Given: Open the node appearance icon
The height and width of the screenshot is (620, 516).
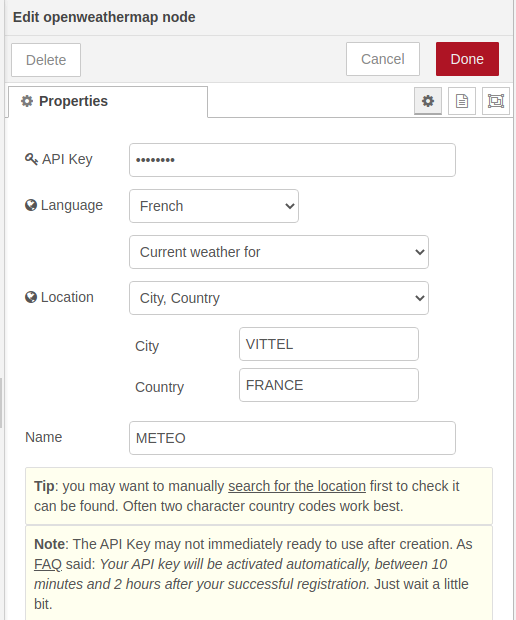Looking at the screenshot, I should pyautogui.click(x=496, y=101).
